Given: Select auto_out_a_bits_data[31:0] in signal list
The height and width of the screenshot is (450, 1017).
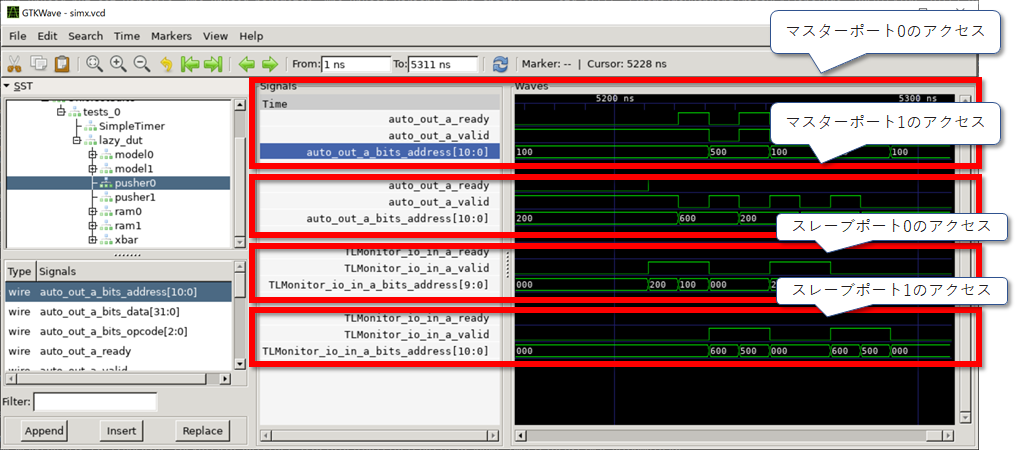Looking at the screenshot, I should [118, 312].
